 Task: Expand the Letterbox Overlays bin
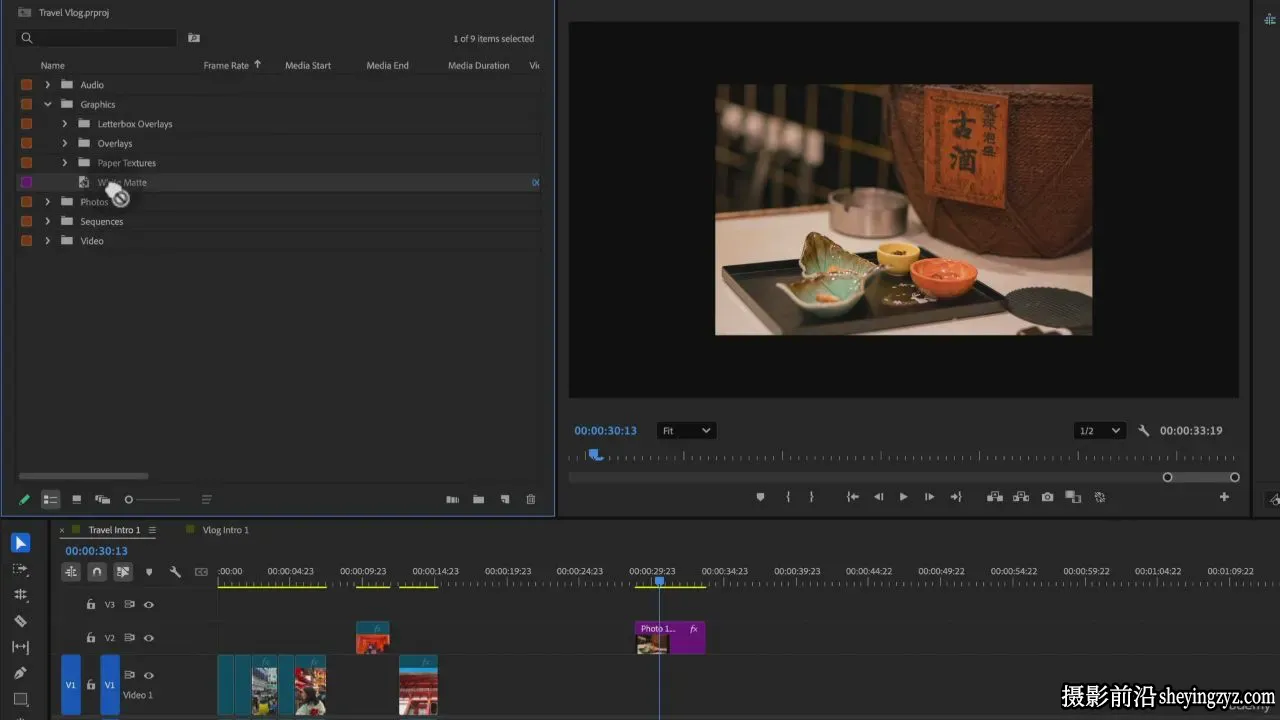(x=65, y=124)
